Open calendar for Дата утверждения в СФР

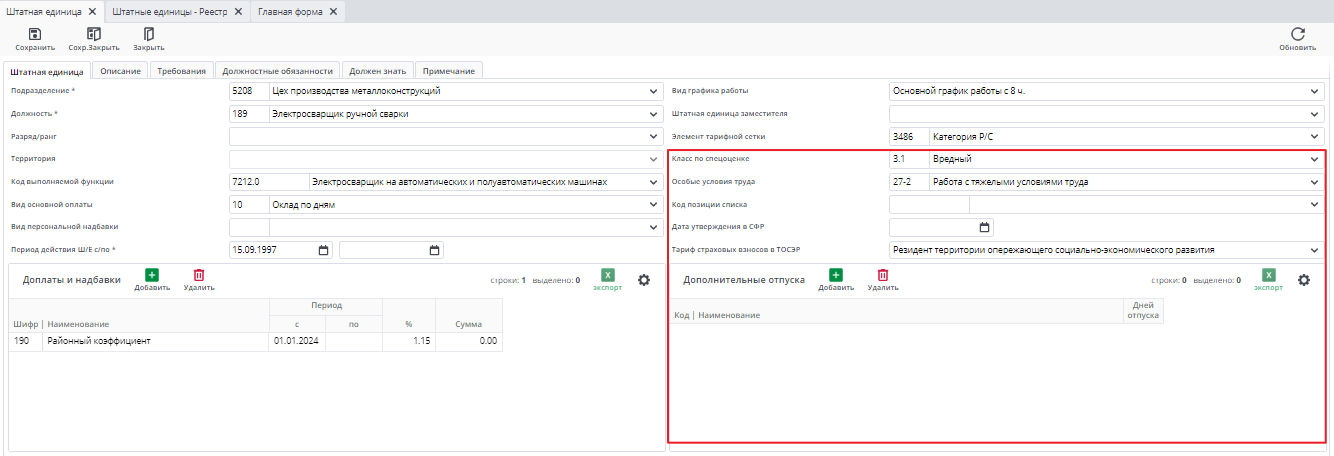coord(984,227)
